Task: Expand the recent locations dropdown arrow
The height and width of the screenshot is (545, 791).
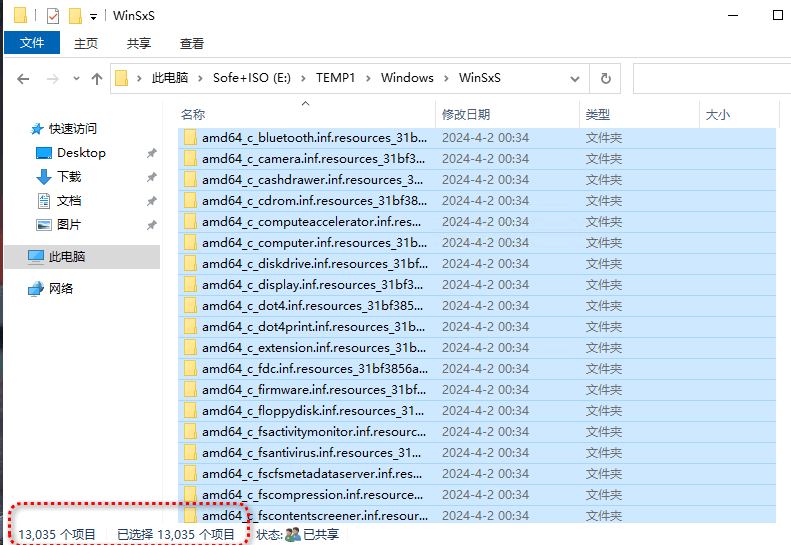Action: 75,79
